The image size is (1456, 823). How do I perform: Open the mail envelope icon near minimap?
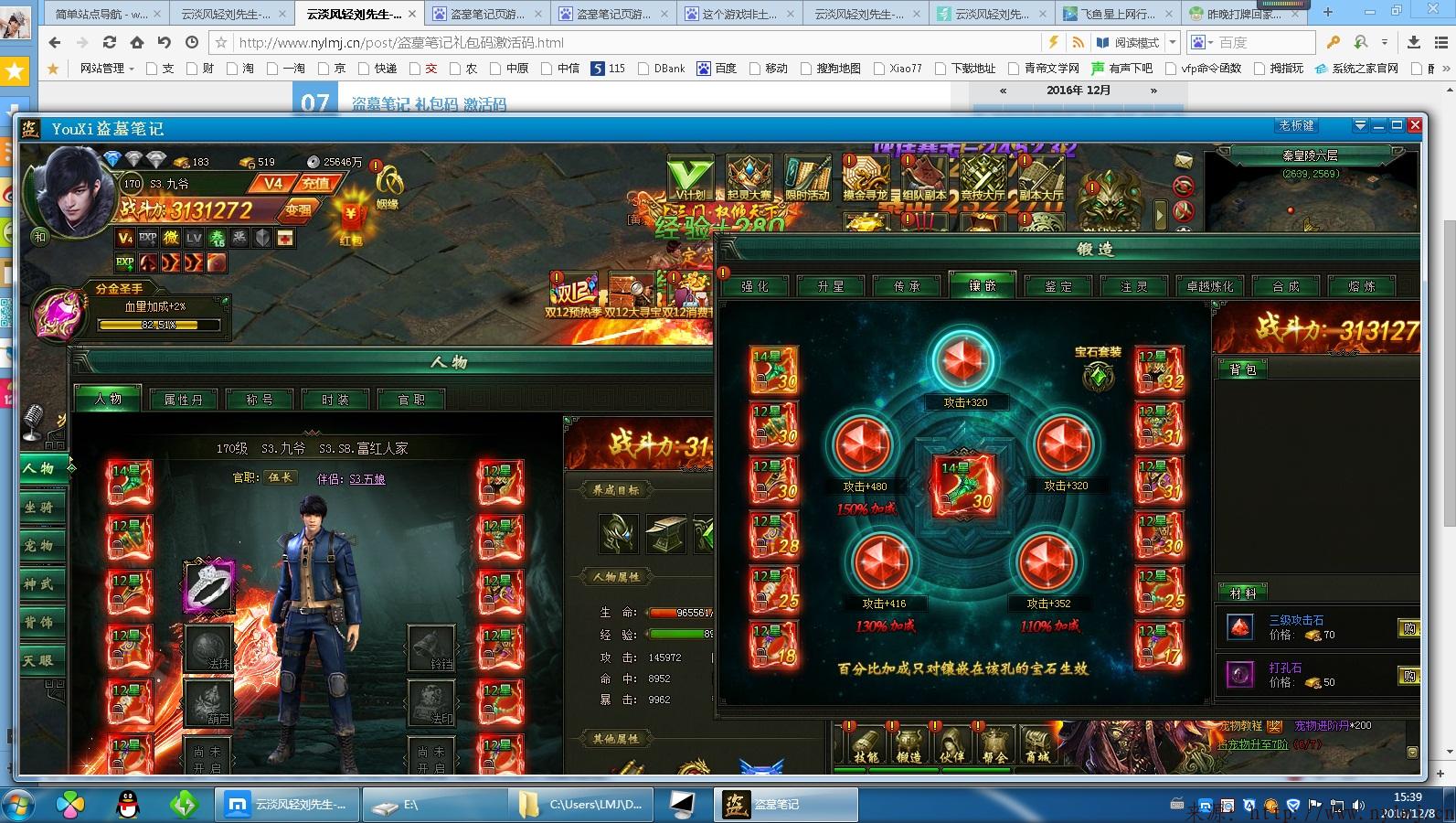(x=1184, y=161)
